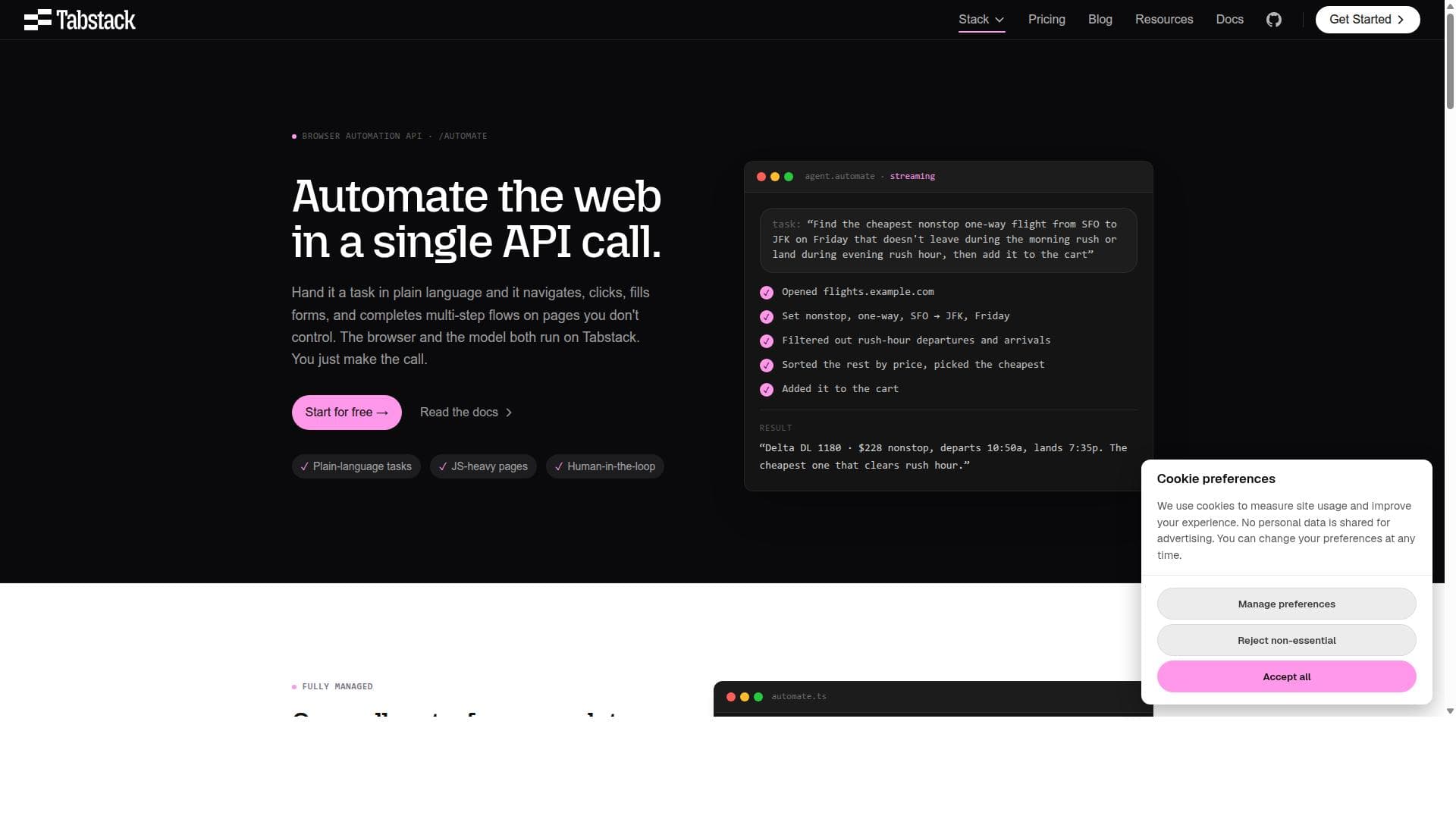Open the Resources nav item
The height and width of the screenshot is (819, 1456).
click(x=1164, y=20)
